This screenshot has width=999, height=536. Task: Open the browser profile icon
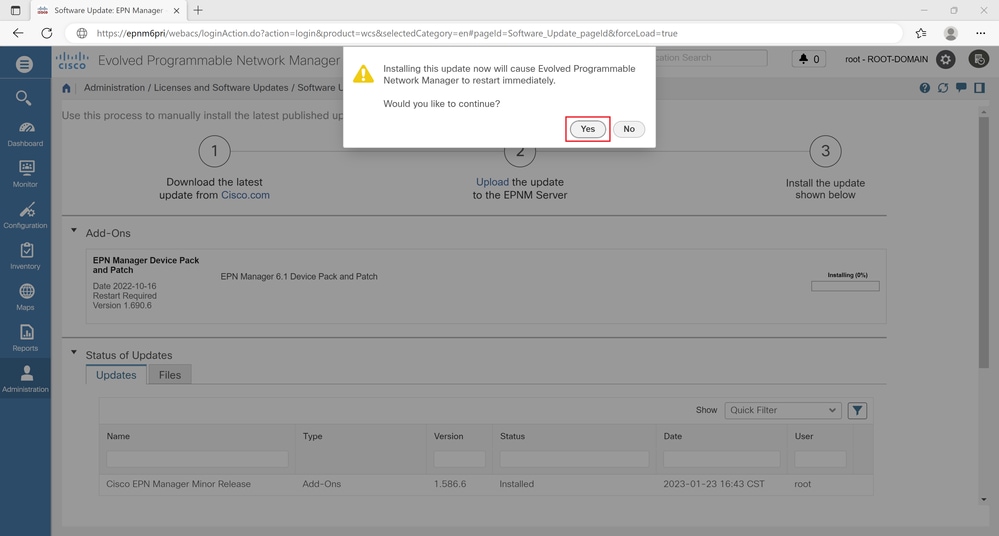coord(951,33)
